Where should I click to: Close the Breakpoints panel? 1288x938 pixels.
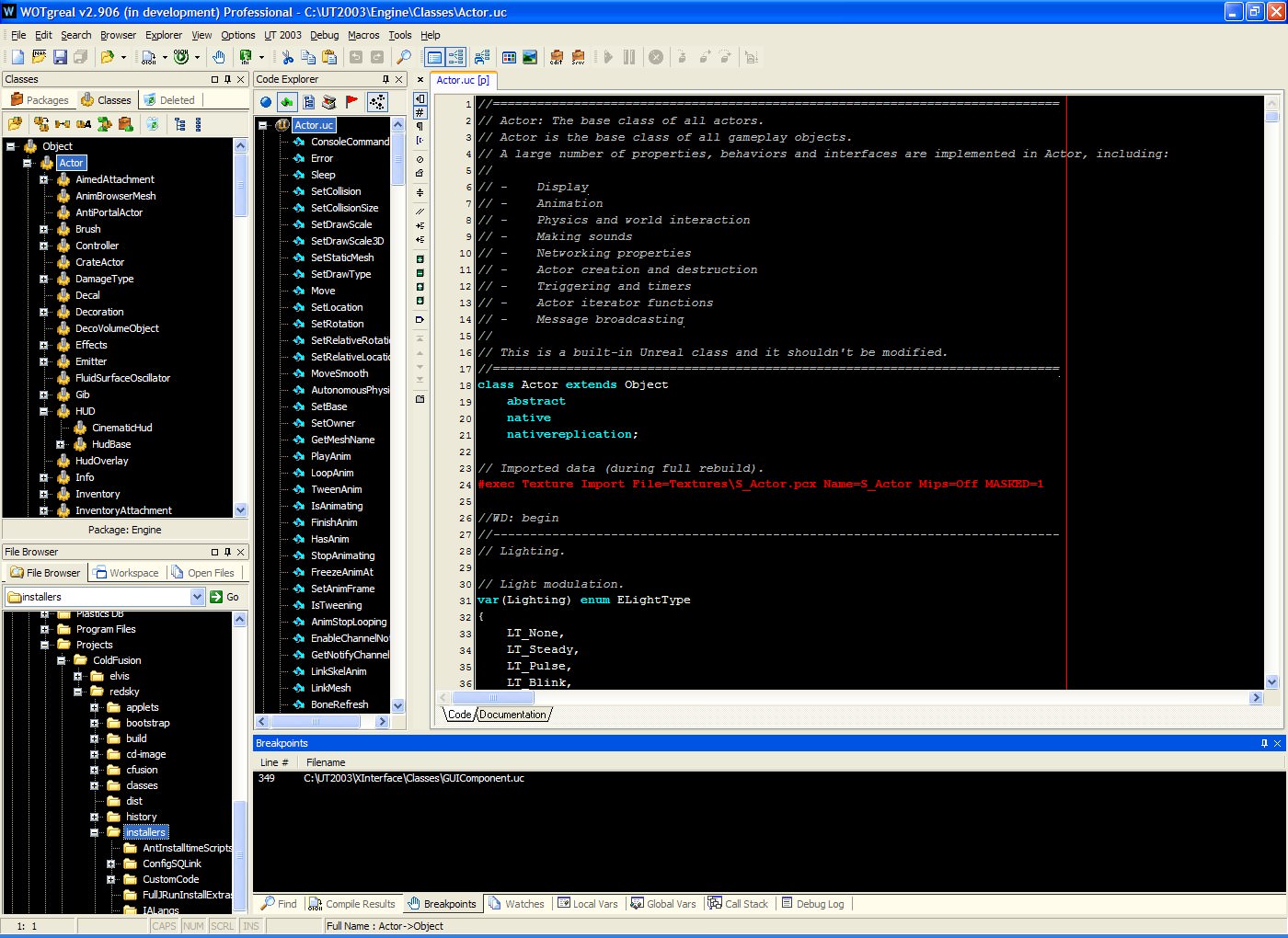pyautogui.click(x=1277, y=743)
